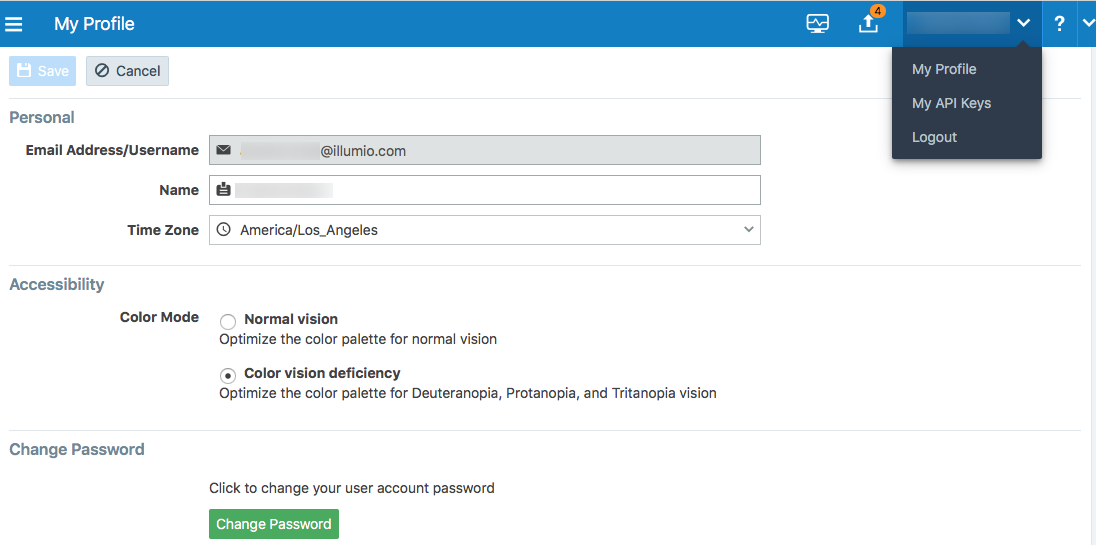The width and height of the screenshot is (1096, 545).
Task: Click the clock icon in Time Zone field
Action: (223, 230)
